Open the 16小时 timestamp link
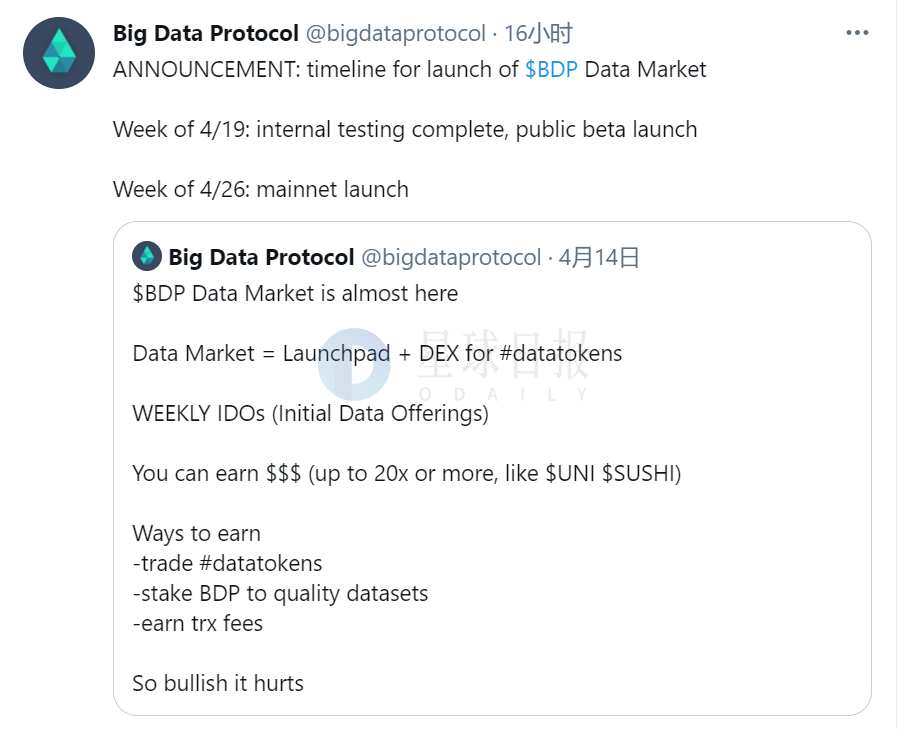 (538, 33)
